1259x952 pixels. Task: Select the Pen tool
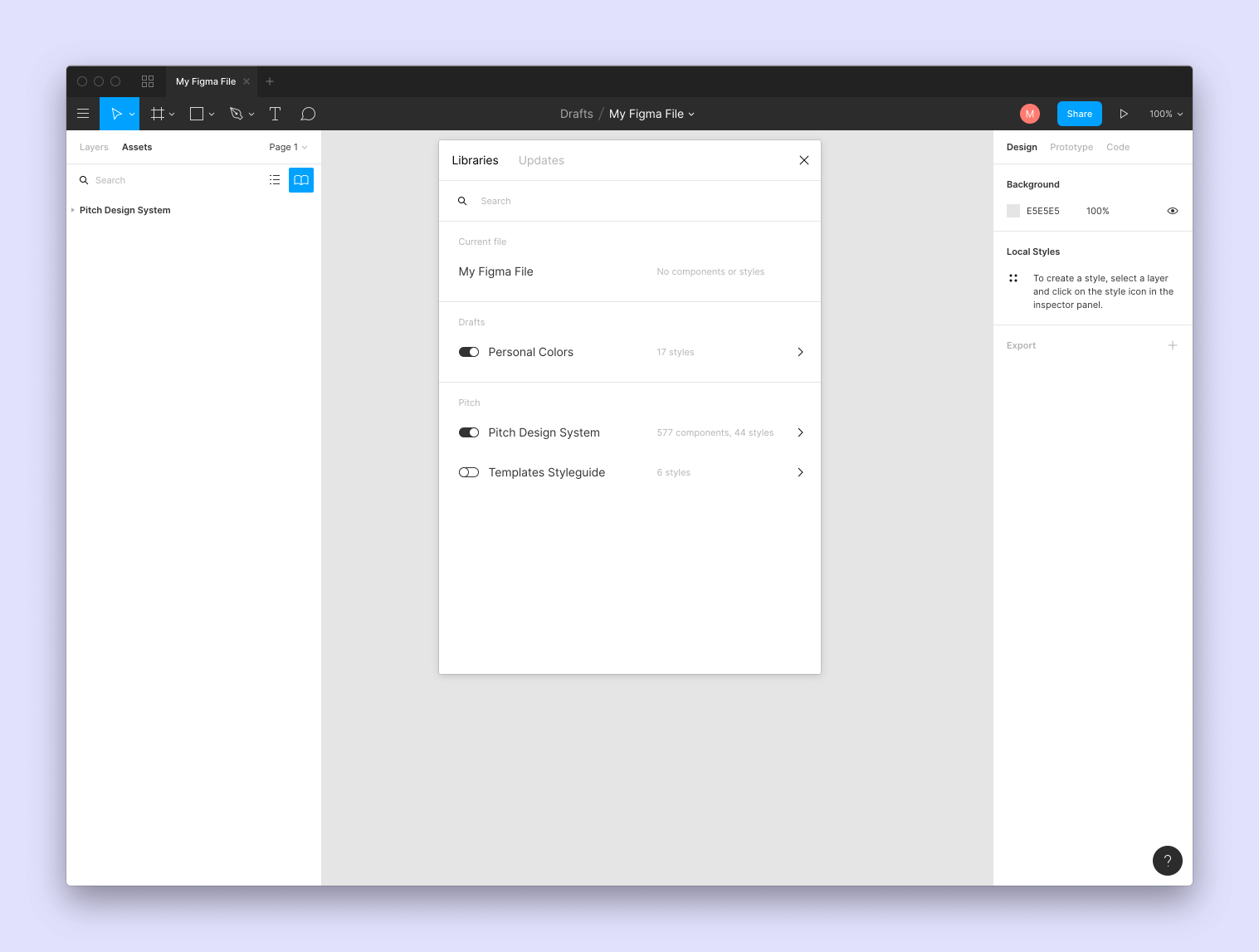[237, 114]
